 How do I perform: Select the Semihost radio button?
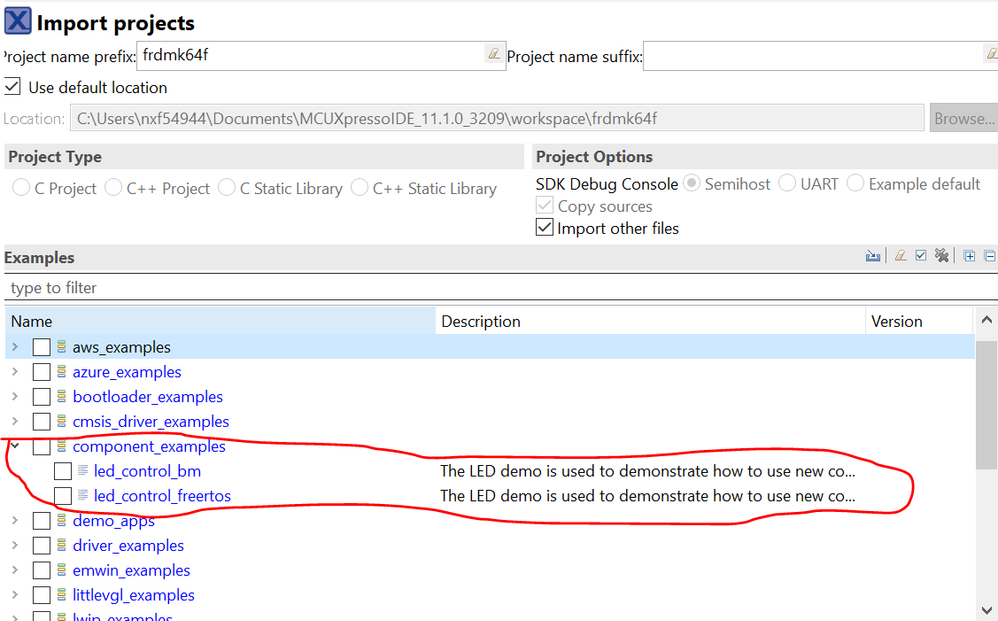click(692, 183)
